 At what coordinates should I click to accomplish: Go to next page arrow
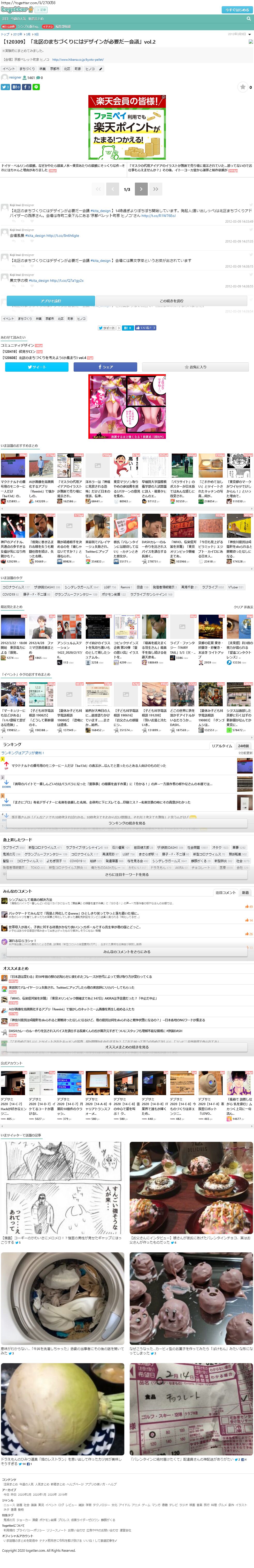(141, 189)
